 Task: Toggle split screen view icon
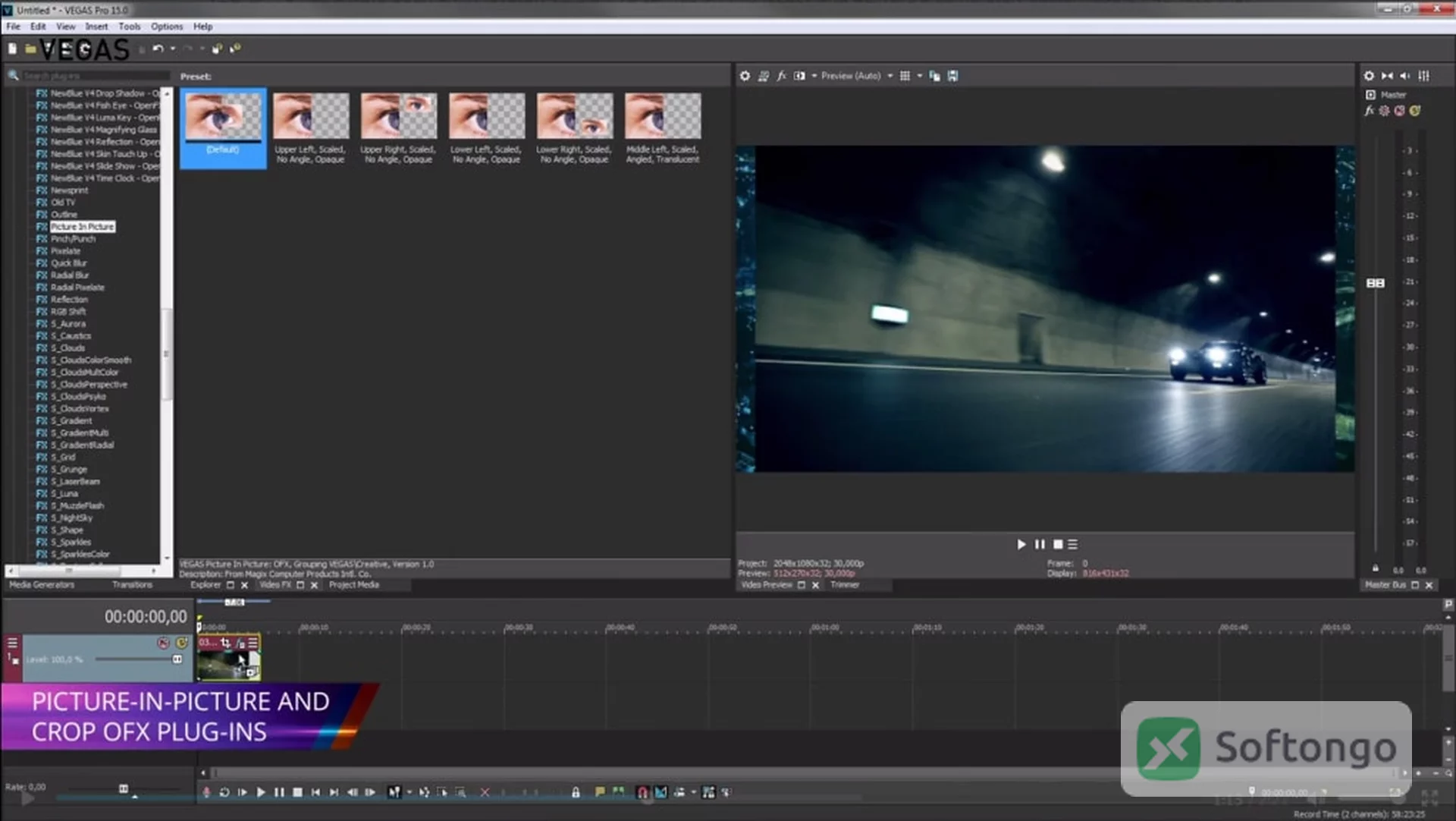pos(799,76)
